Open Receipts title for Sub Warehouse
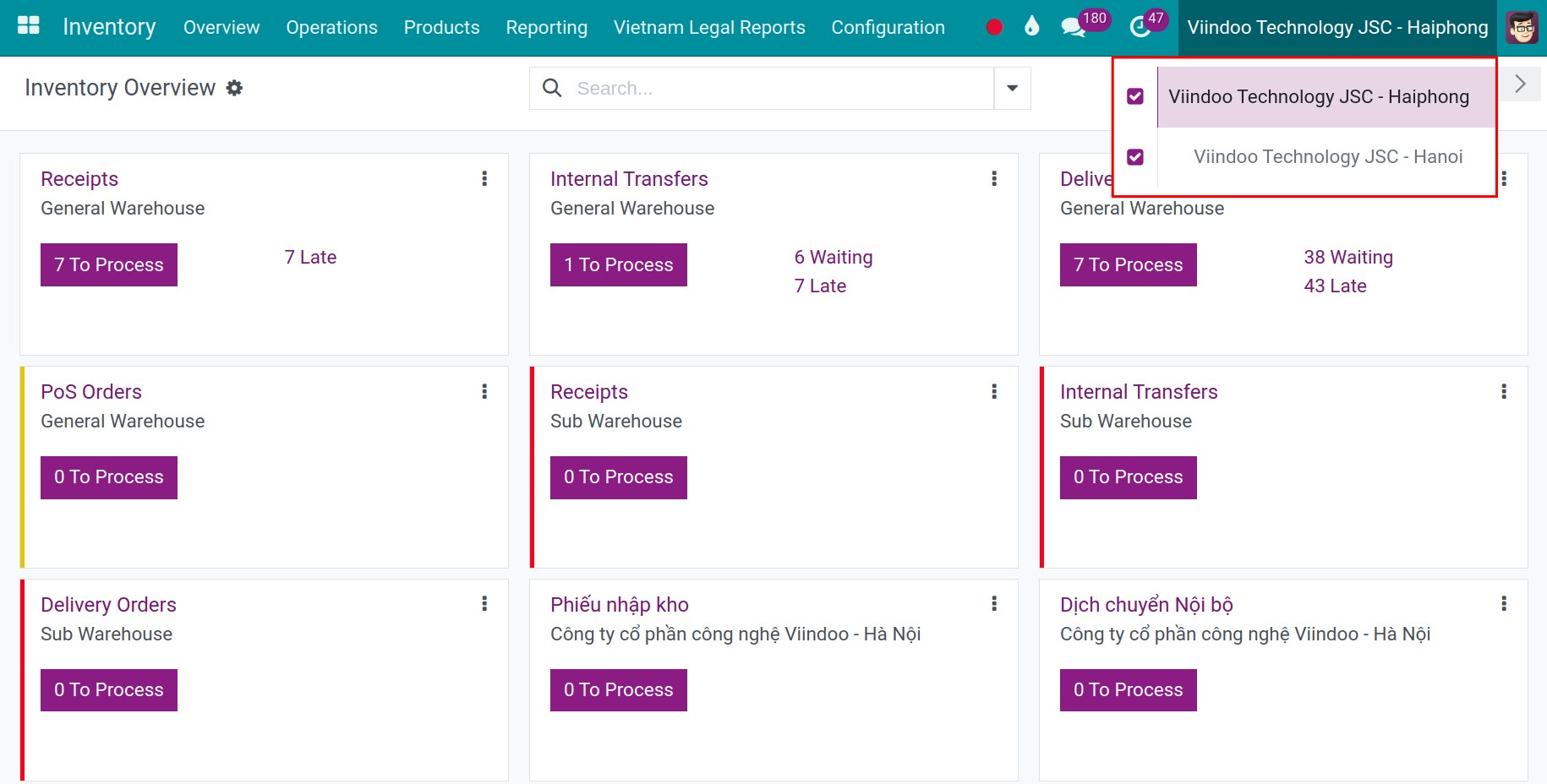This screenshot has width=1547, height=784. 589,392
